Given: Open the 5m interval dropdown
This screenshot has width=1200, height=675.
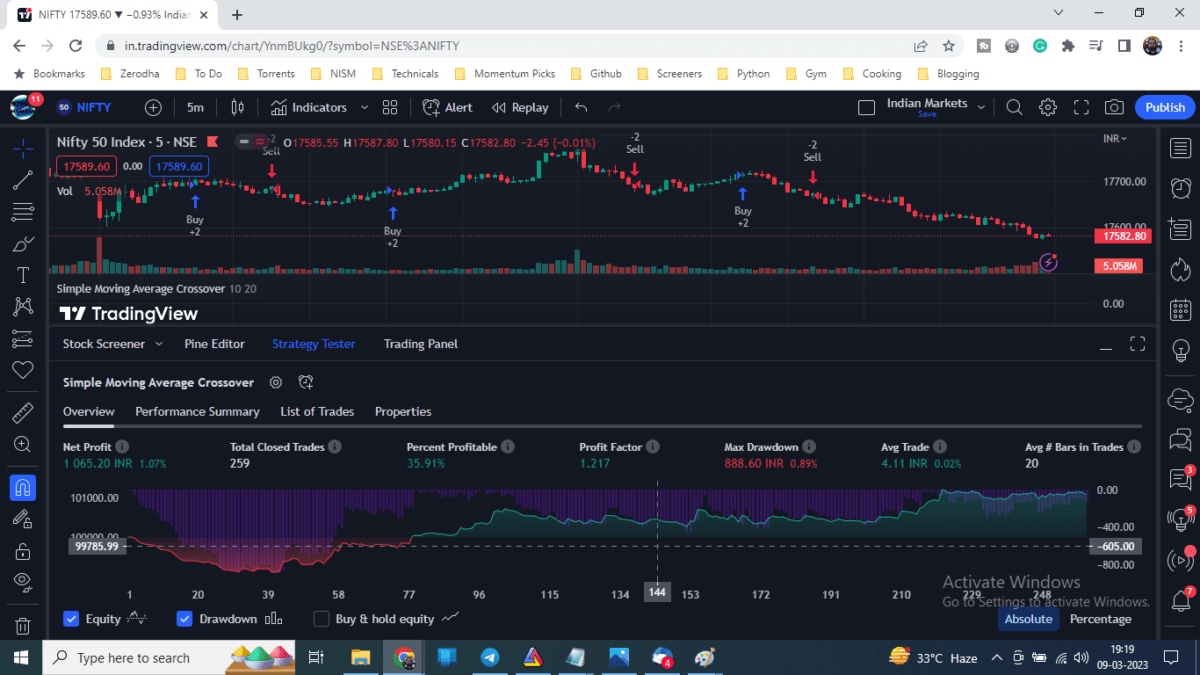Looking at the screenshot, I should pos(196,107).
